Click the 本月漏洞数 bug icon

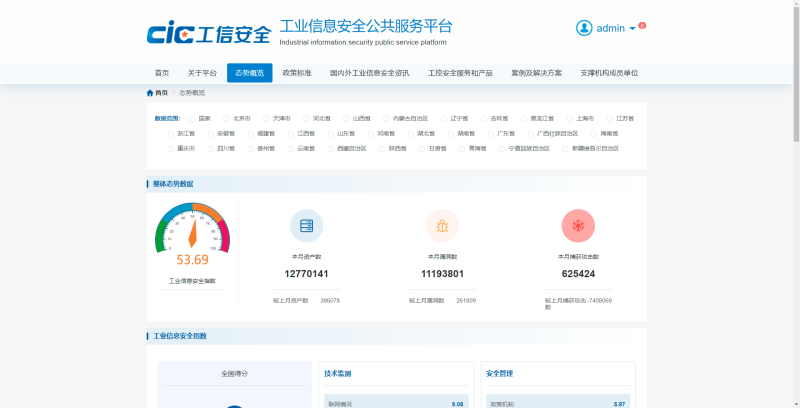click(x=442, y=226)
